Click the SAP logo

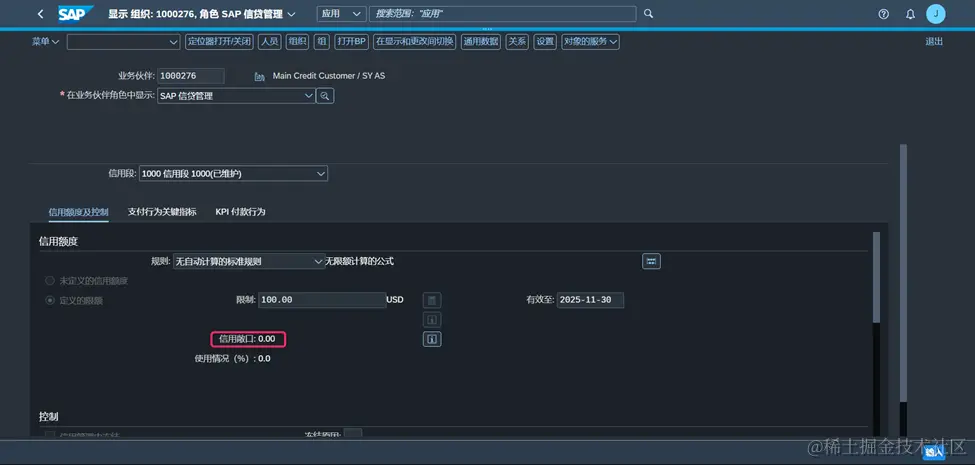click(x=76, y=14)
